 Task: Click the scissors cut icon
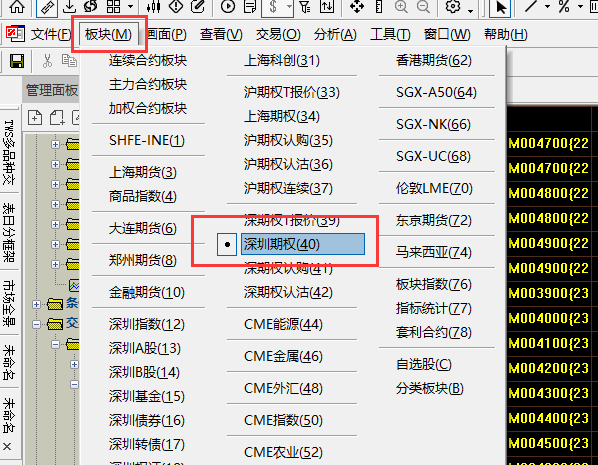[47, 61]
